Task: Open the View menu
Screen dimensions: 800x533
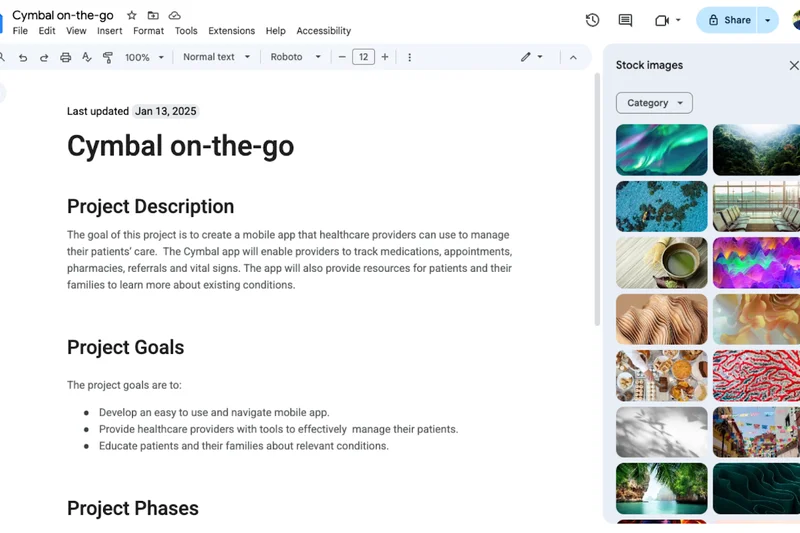Action: (x=76, y=31)
